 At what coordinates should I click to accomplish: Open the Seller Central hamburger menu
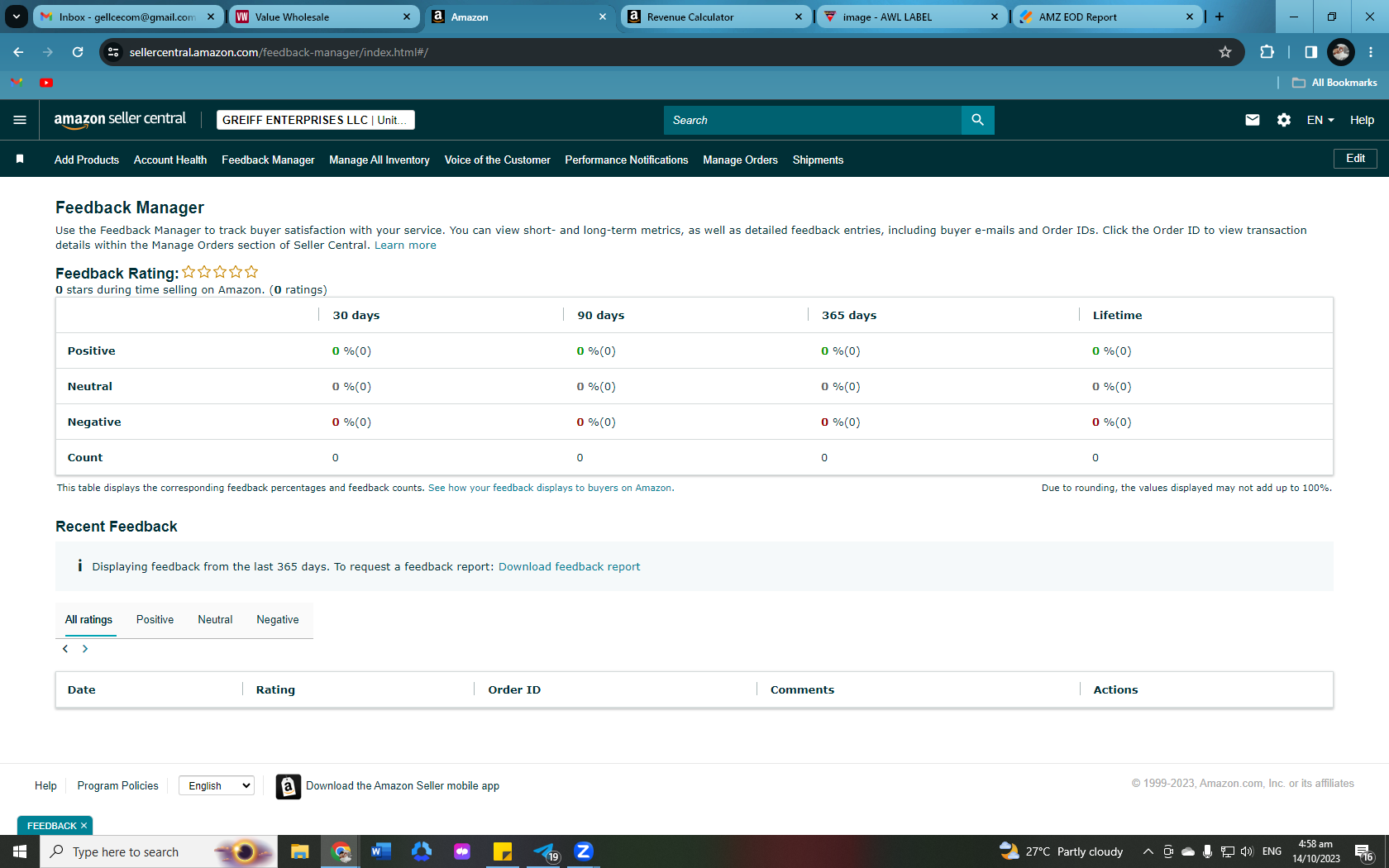tap(20, 120)
